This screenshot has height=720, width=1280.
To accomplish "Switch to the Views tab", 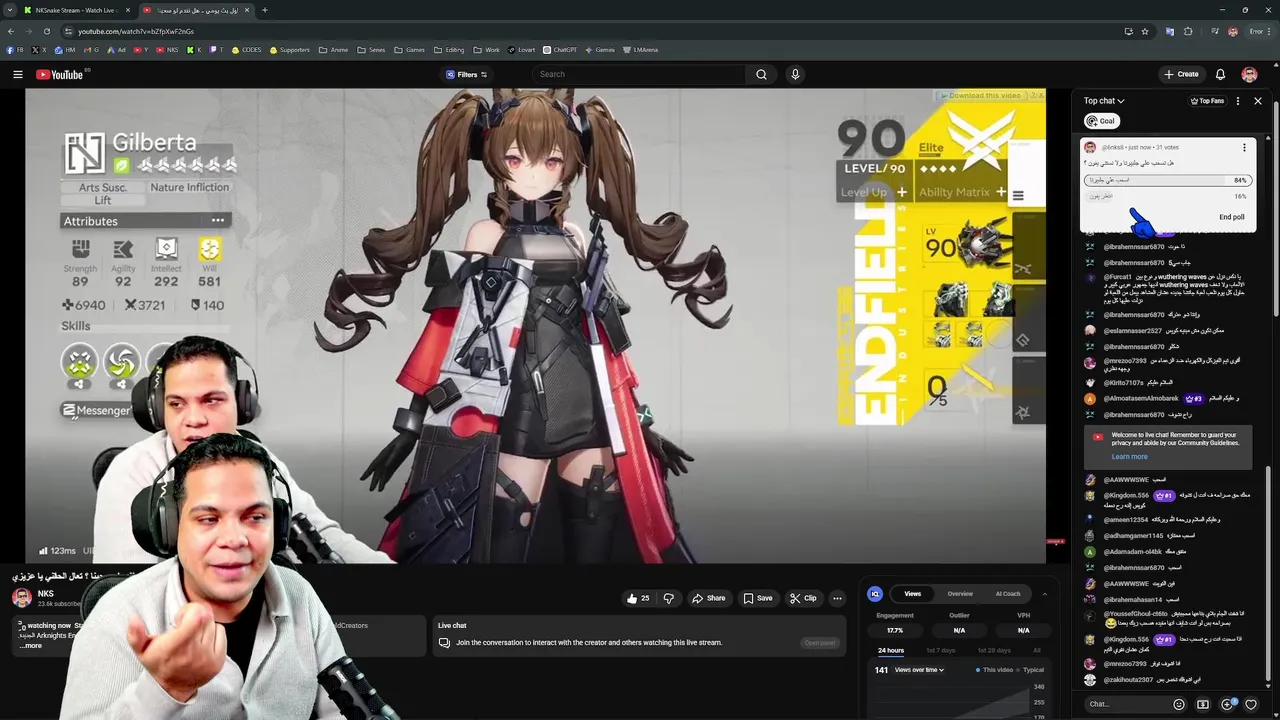I will (x=913, y=594).
